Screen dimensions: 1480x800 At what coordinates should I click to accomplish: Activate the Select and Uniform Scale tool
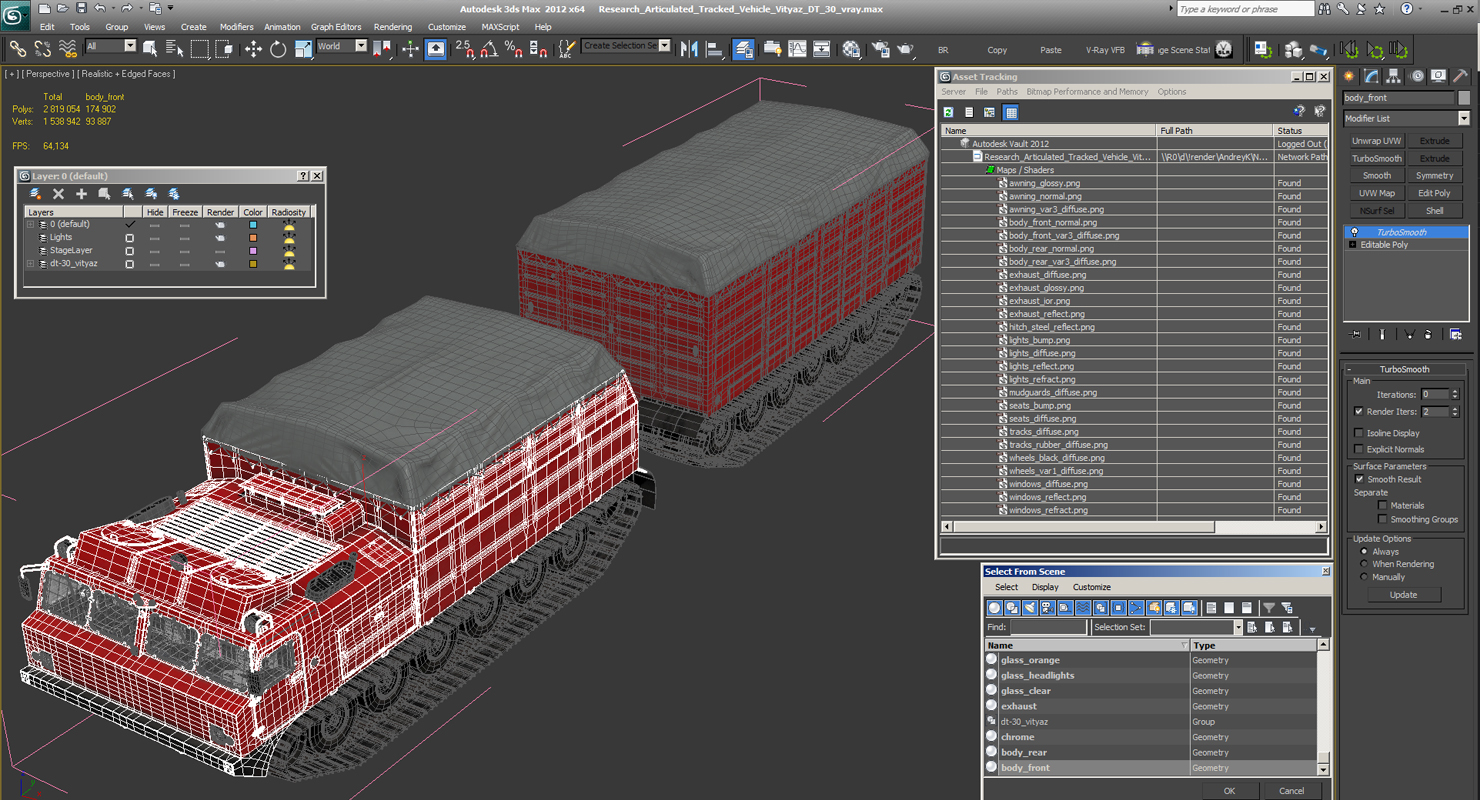click(x=303, y=49)
